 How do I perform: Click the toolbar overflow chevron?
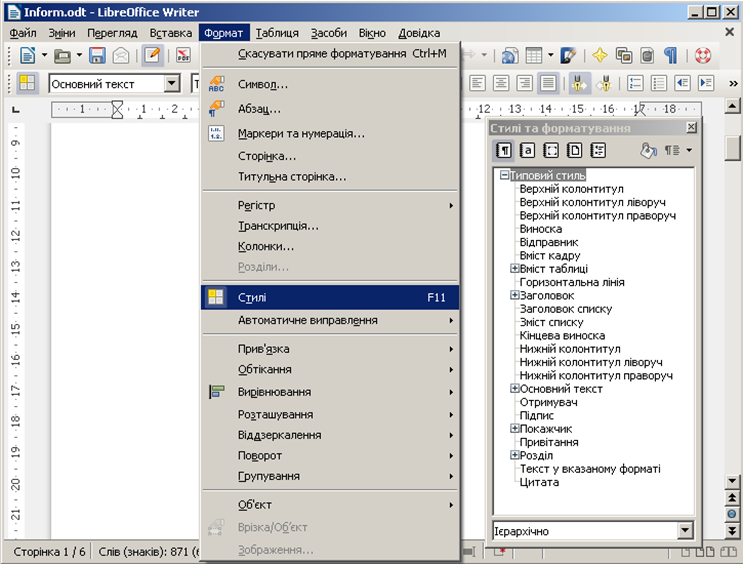pos(734,83)
